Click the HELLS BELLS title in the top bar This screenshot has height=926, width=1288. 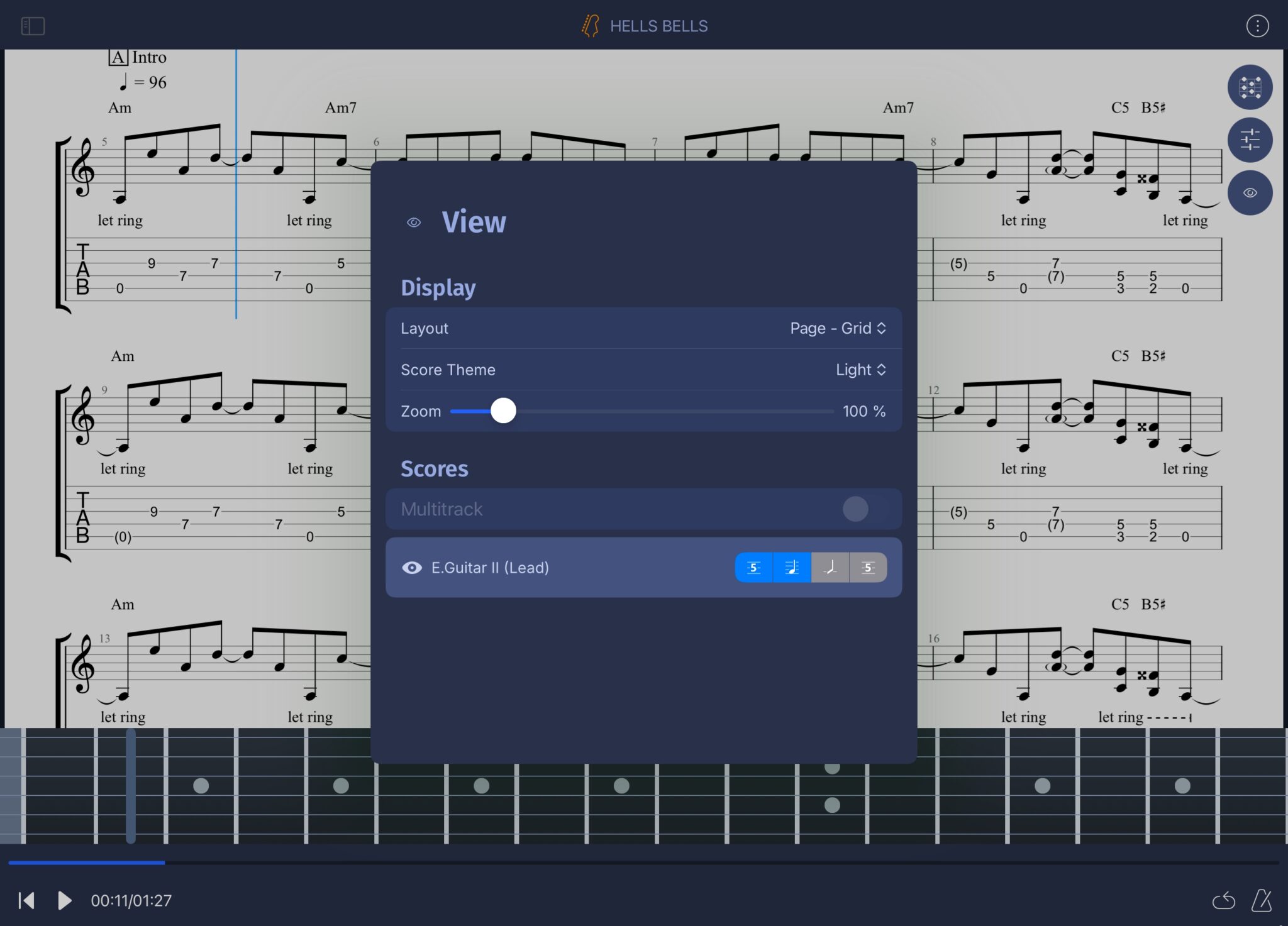pyautogui.click(x=658, y=26)
